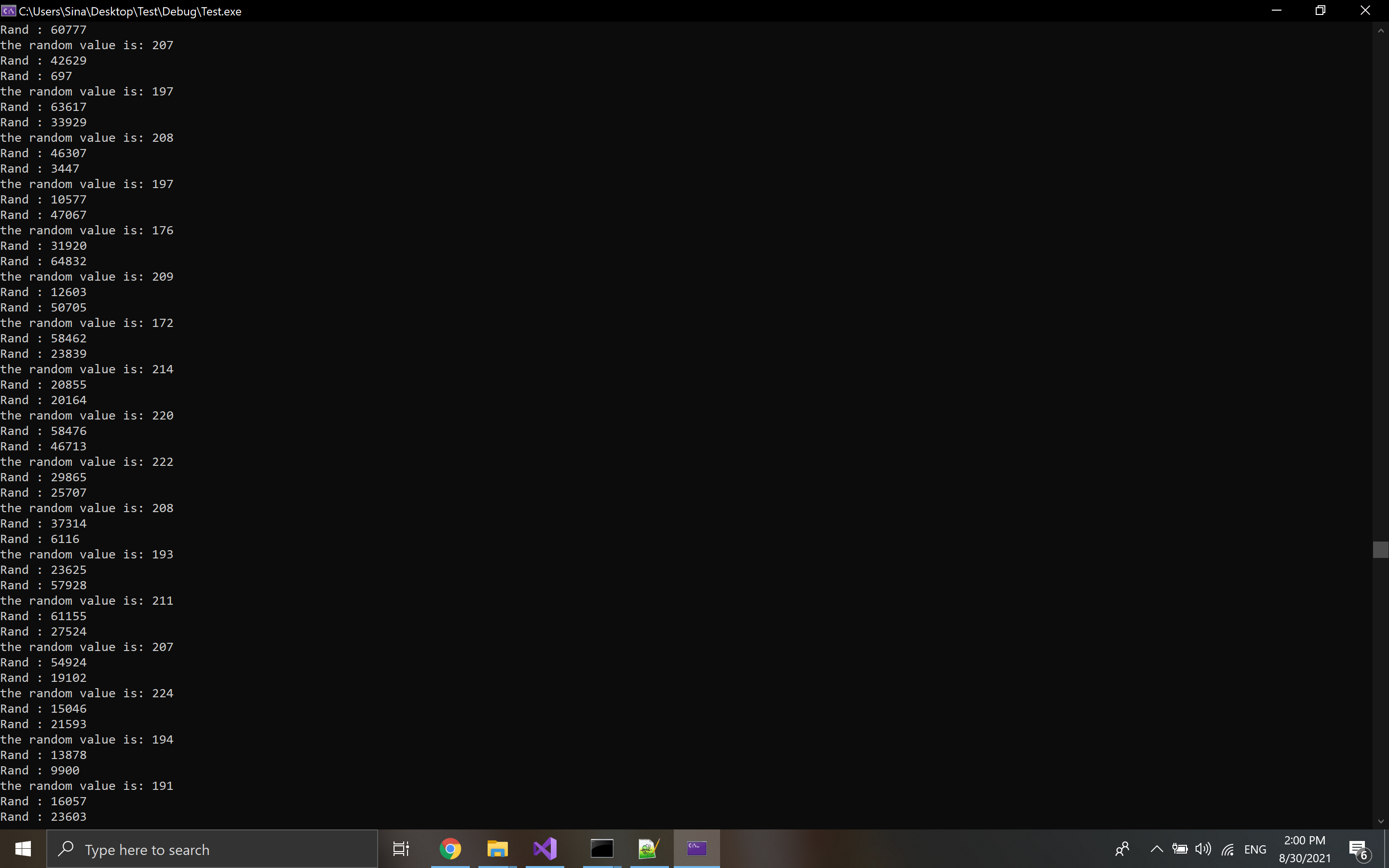Open Google Chrome from the taskbar
The width and height of the screenshot is (1389, 868).
[450, 849]
